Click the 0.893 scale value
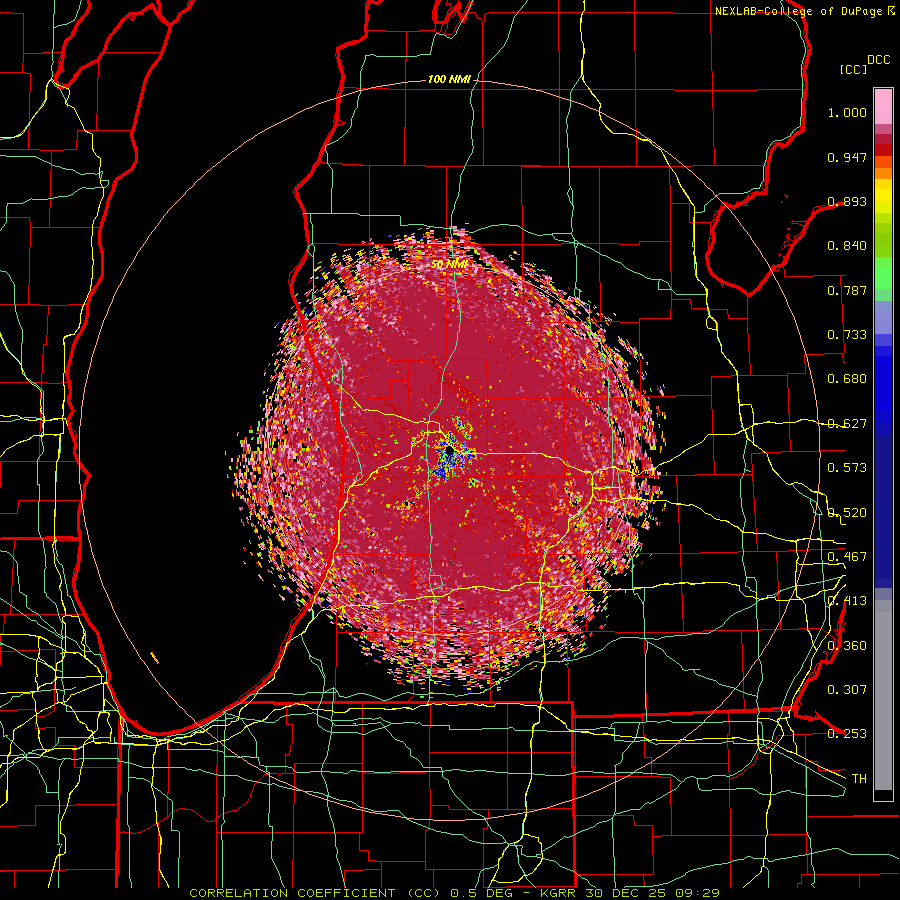900x900 pixels. [x=847, y=201]
